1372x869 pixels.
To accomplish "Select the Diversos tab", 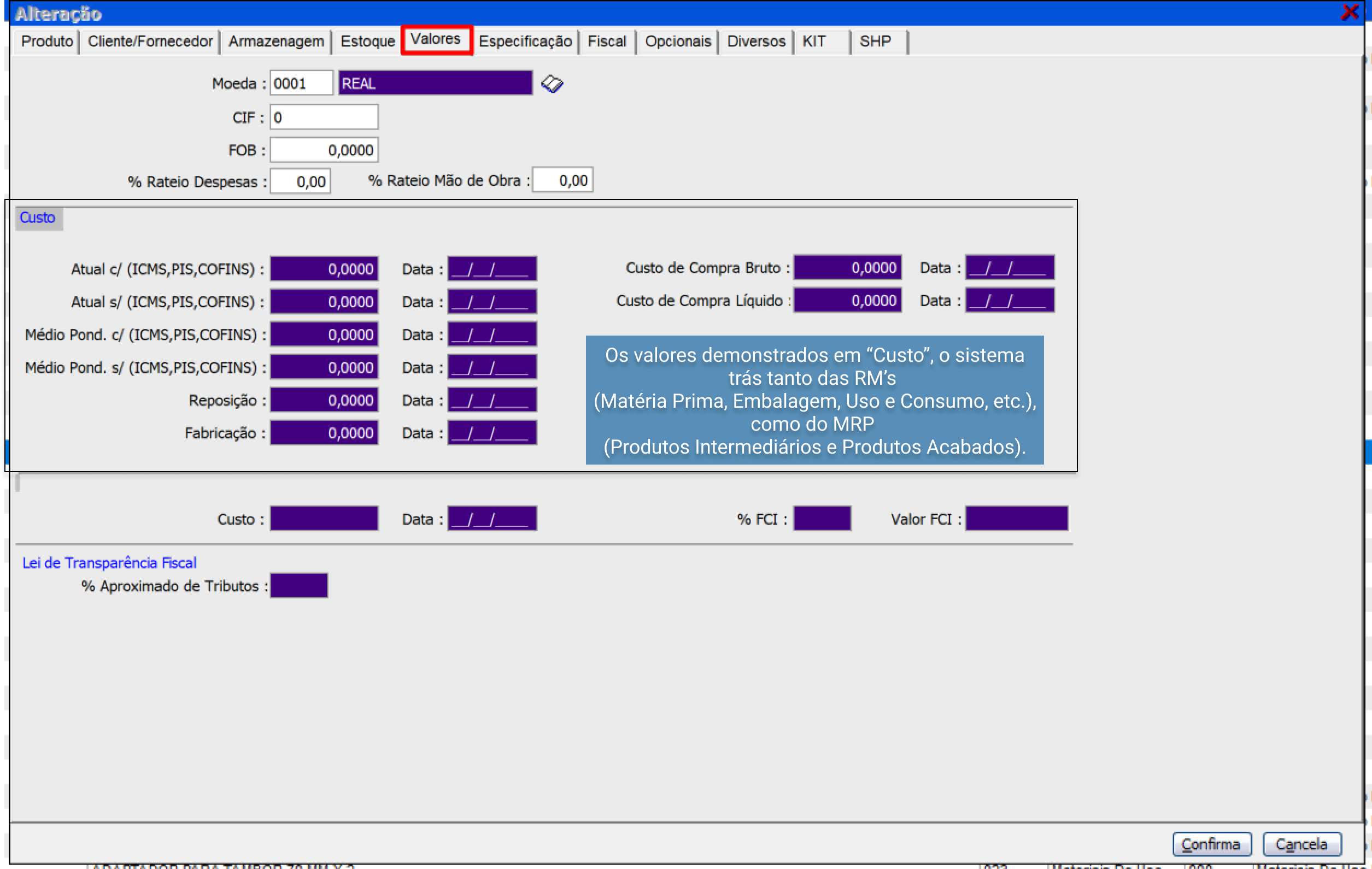I will 755,42.
